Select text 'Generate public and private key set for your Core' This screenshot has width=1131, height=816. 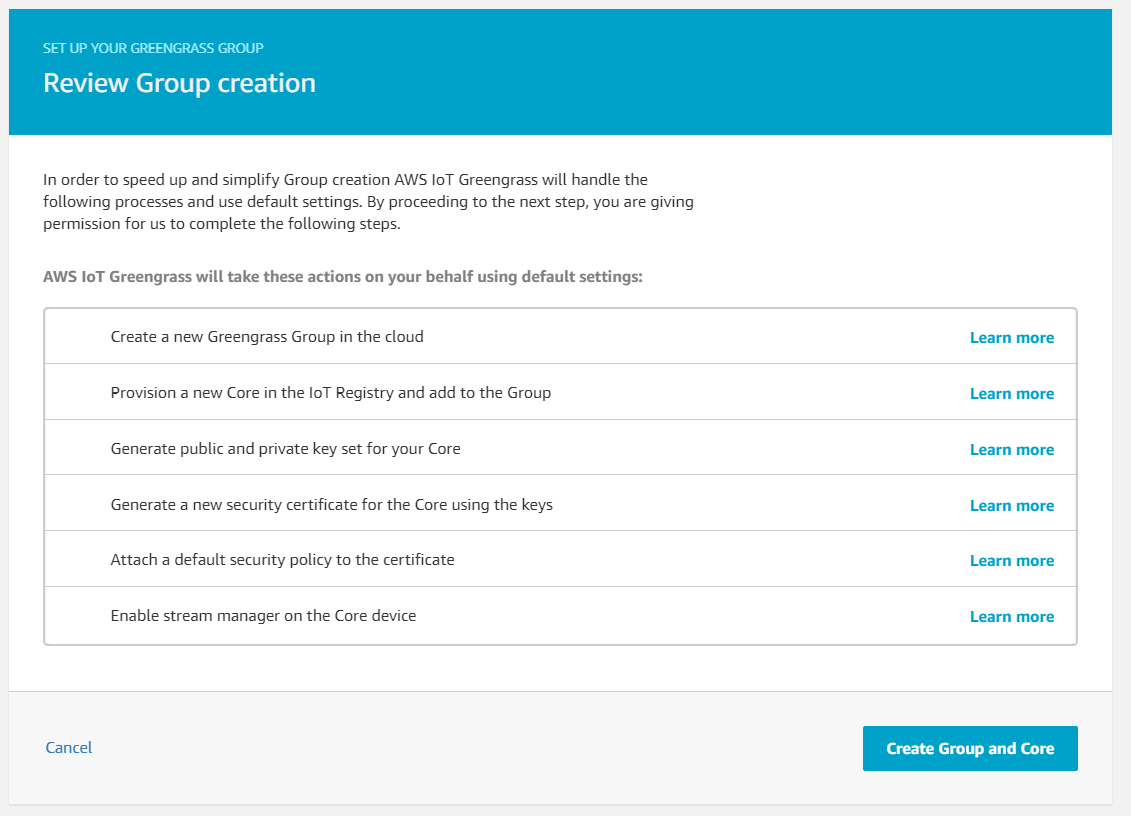point(285,449)
